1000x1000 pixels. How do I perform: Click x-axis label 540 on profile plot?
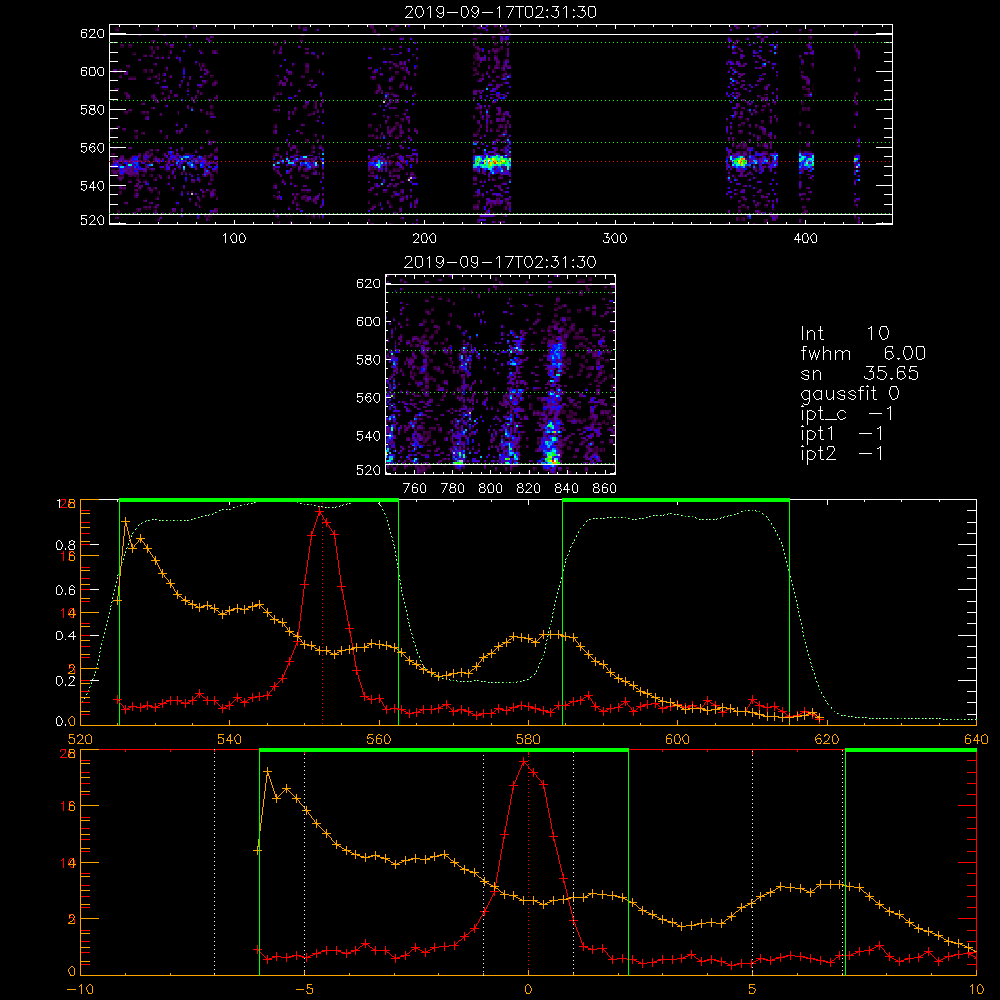(x=230, y=739)
